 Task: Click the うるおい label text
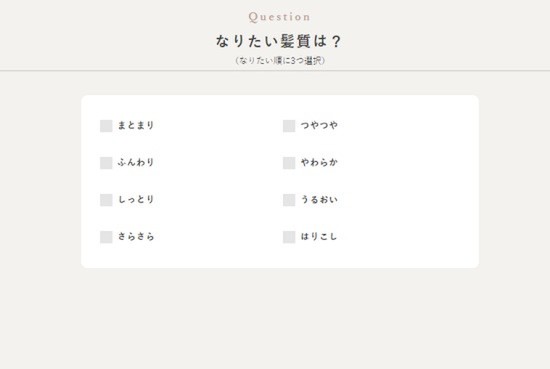pyautogui.click(x=319, y=199)
